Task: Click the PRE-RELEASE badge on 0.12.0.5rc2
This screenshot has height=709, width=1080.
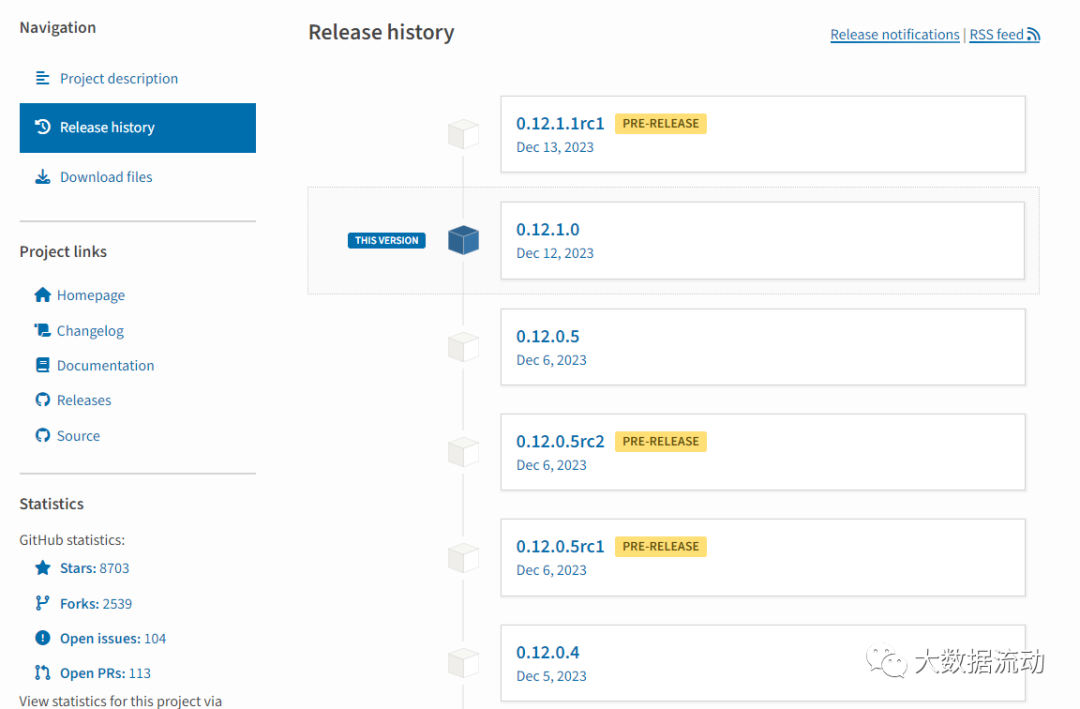Action: pos(660,441)
